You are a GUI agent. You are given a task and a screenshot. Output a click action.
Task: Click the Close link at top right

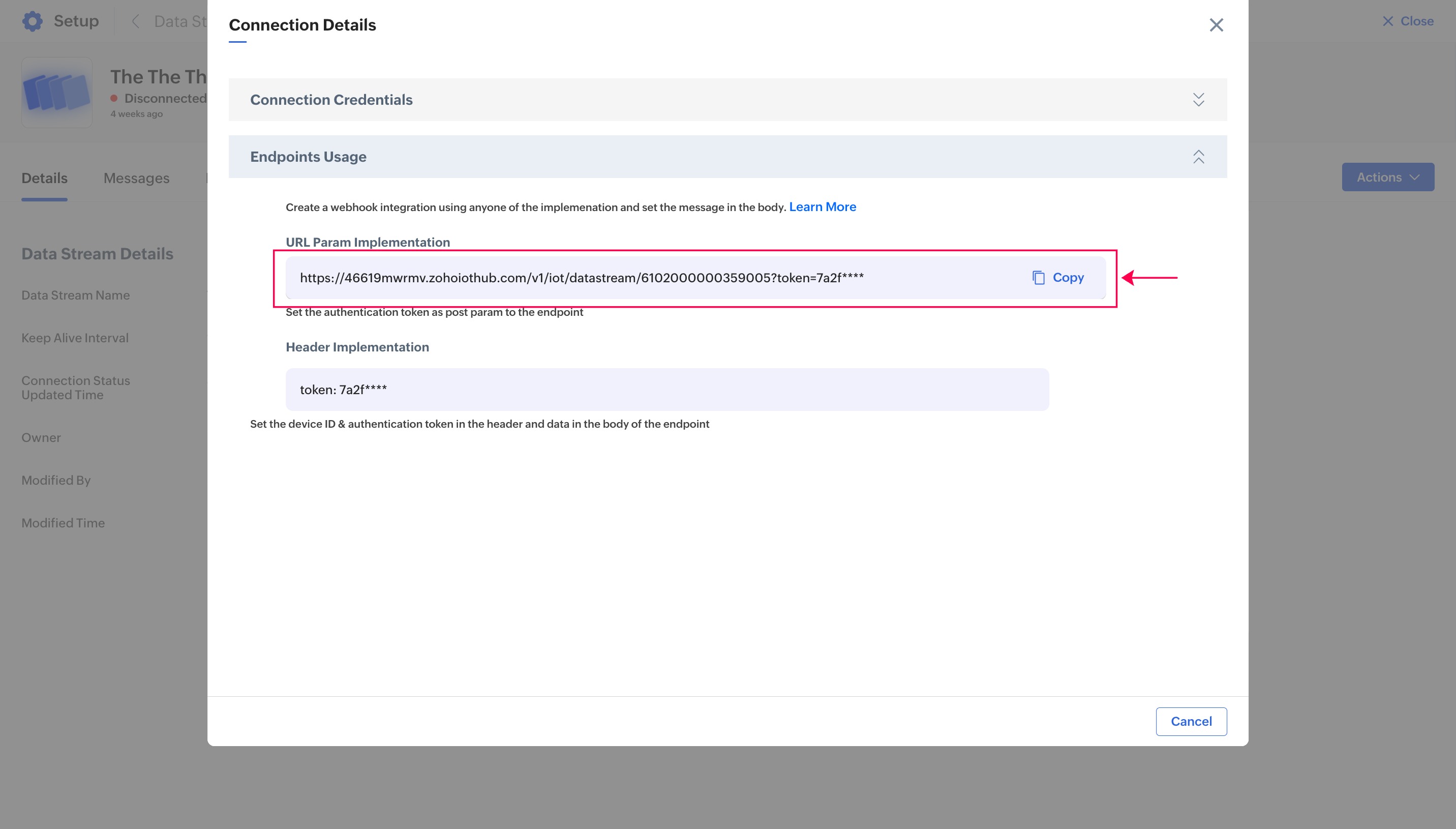point(1416,21)
